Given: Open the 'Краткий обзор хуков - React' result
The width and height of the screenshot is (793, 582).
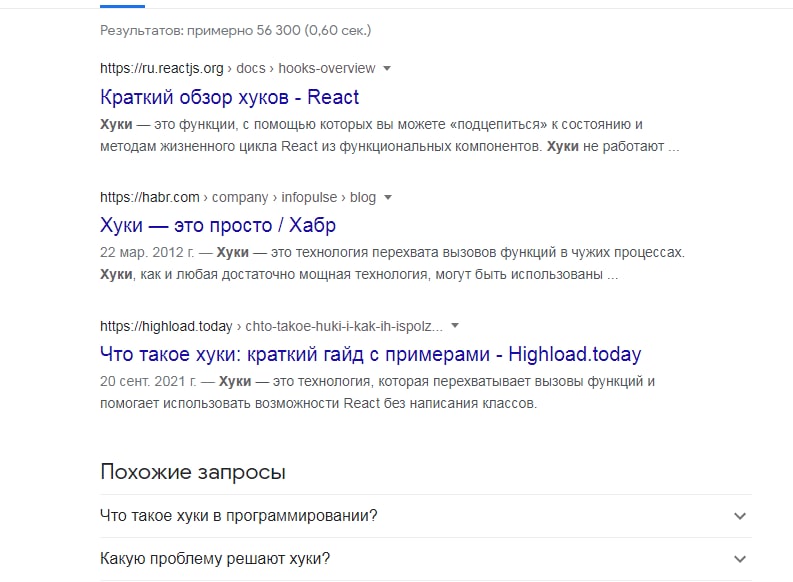Looking at the screenshot, I should click(229, 97).
